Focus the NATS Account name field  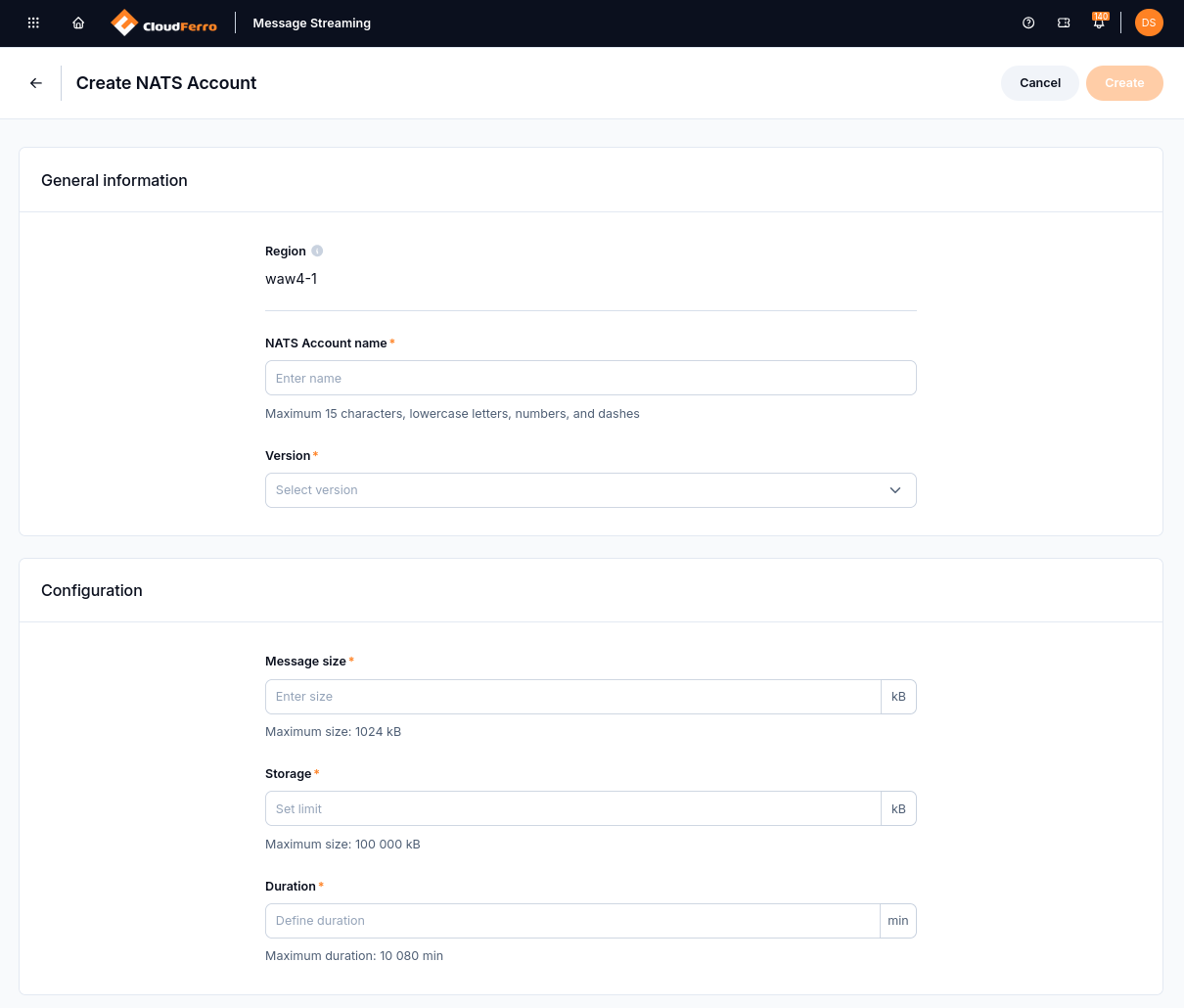click(591, 378)
